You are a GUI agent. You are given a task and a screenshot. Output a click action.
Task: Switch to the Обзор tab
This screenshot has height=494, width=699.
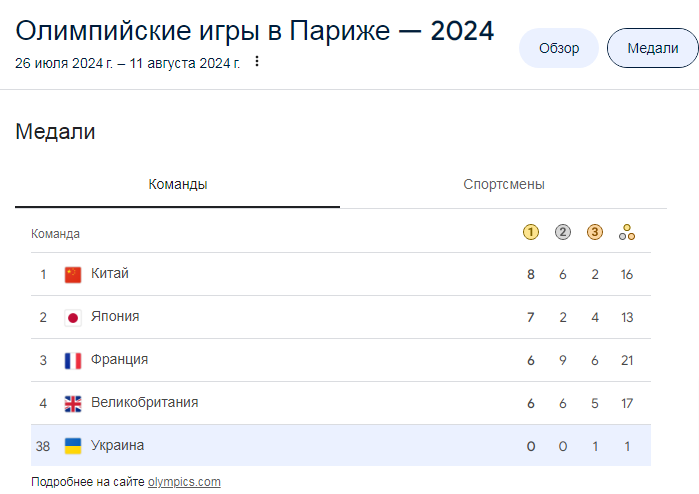[x=559, y=48]
